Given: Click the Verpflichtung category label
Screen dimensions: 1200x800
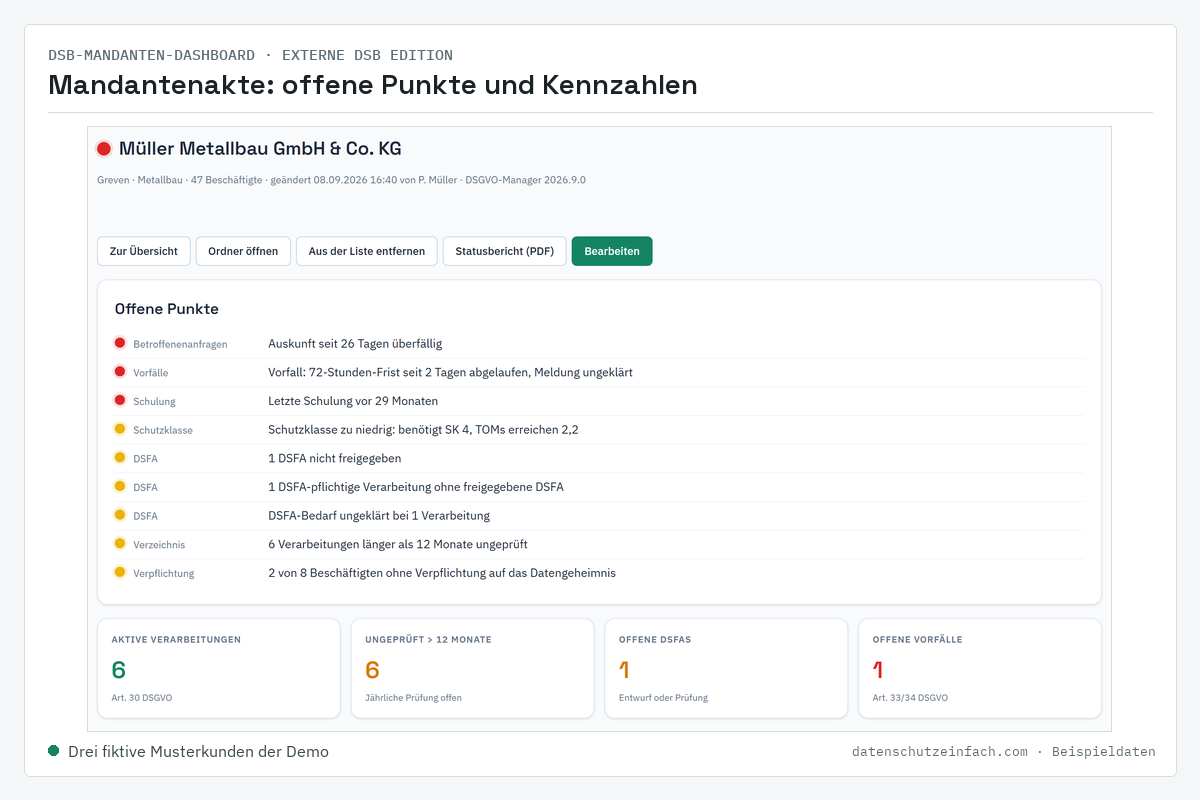Looking at the screenshot, I should tap(164, 574).
